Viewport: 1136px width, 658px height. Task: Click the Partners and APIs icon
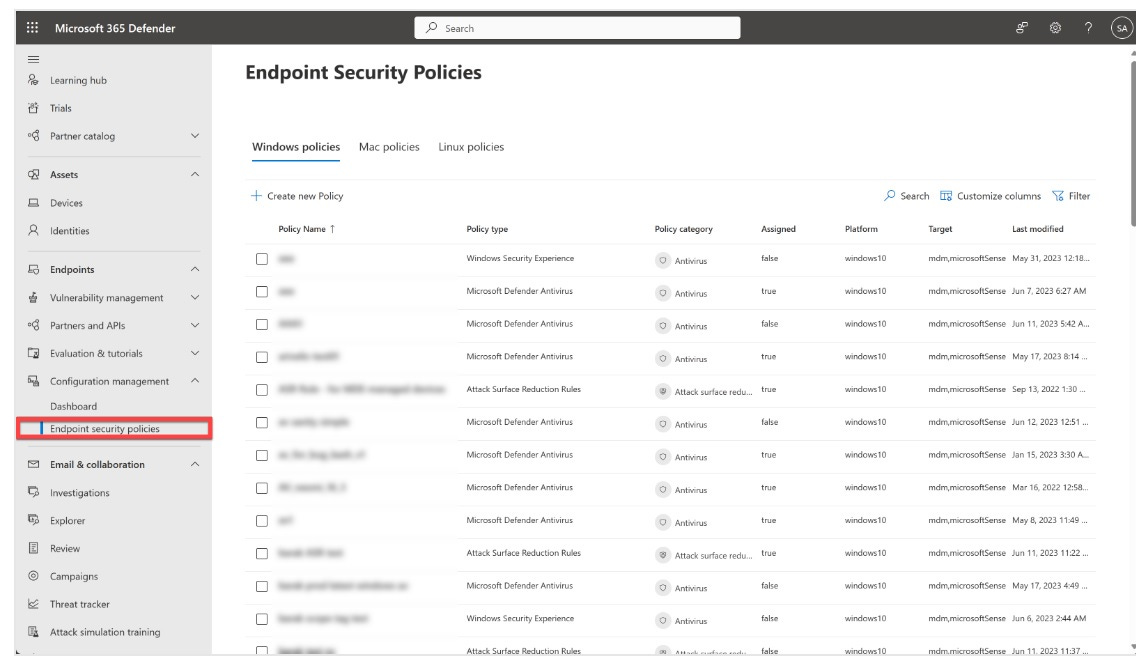[x=33, y=325]
